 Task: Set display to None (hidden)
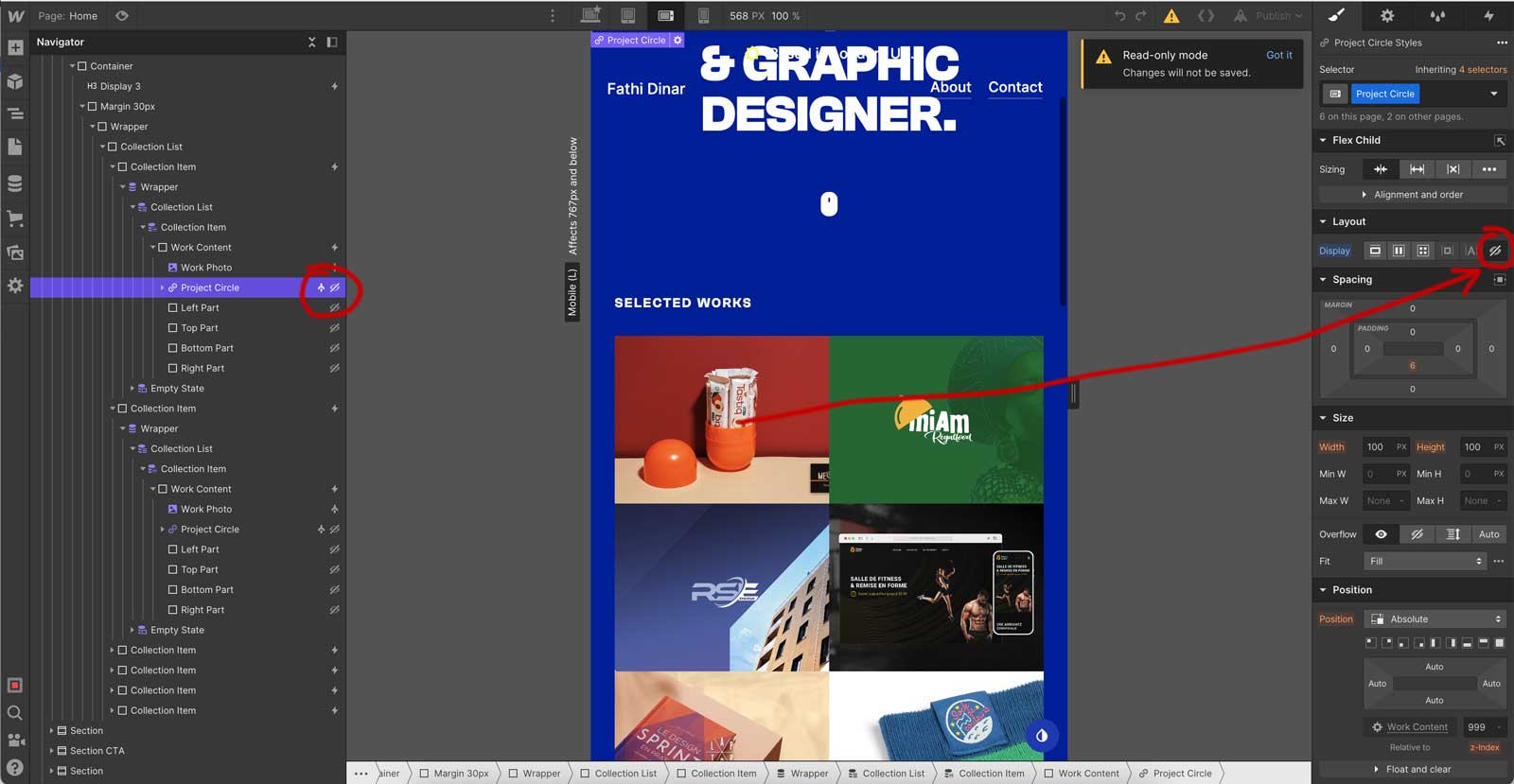point(1495,251)
